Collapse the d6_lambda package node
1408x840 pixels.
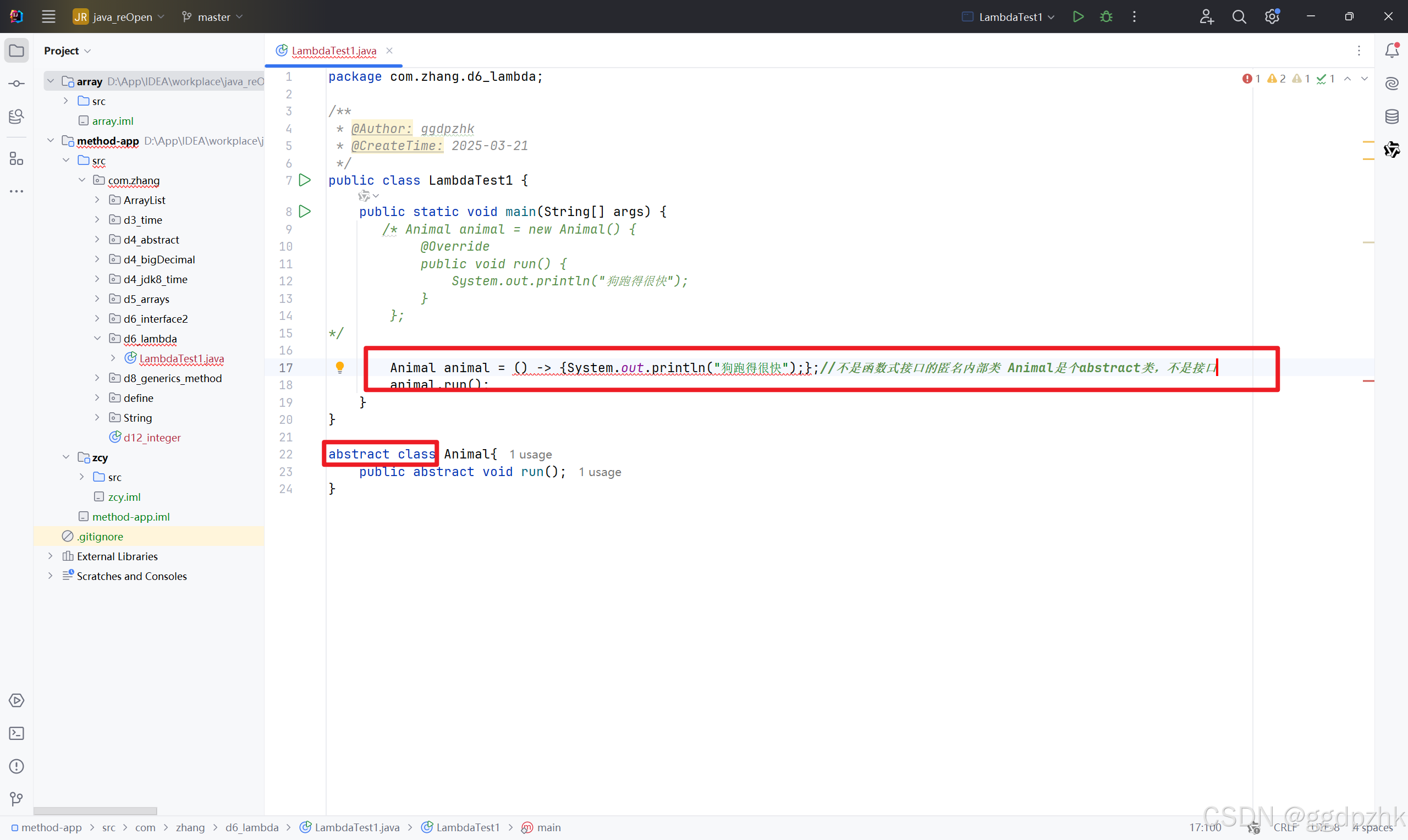97,339
